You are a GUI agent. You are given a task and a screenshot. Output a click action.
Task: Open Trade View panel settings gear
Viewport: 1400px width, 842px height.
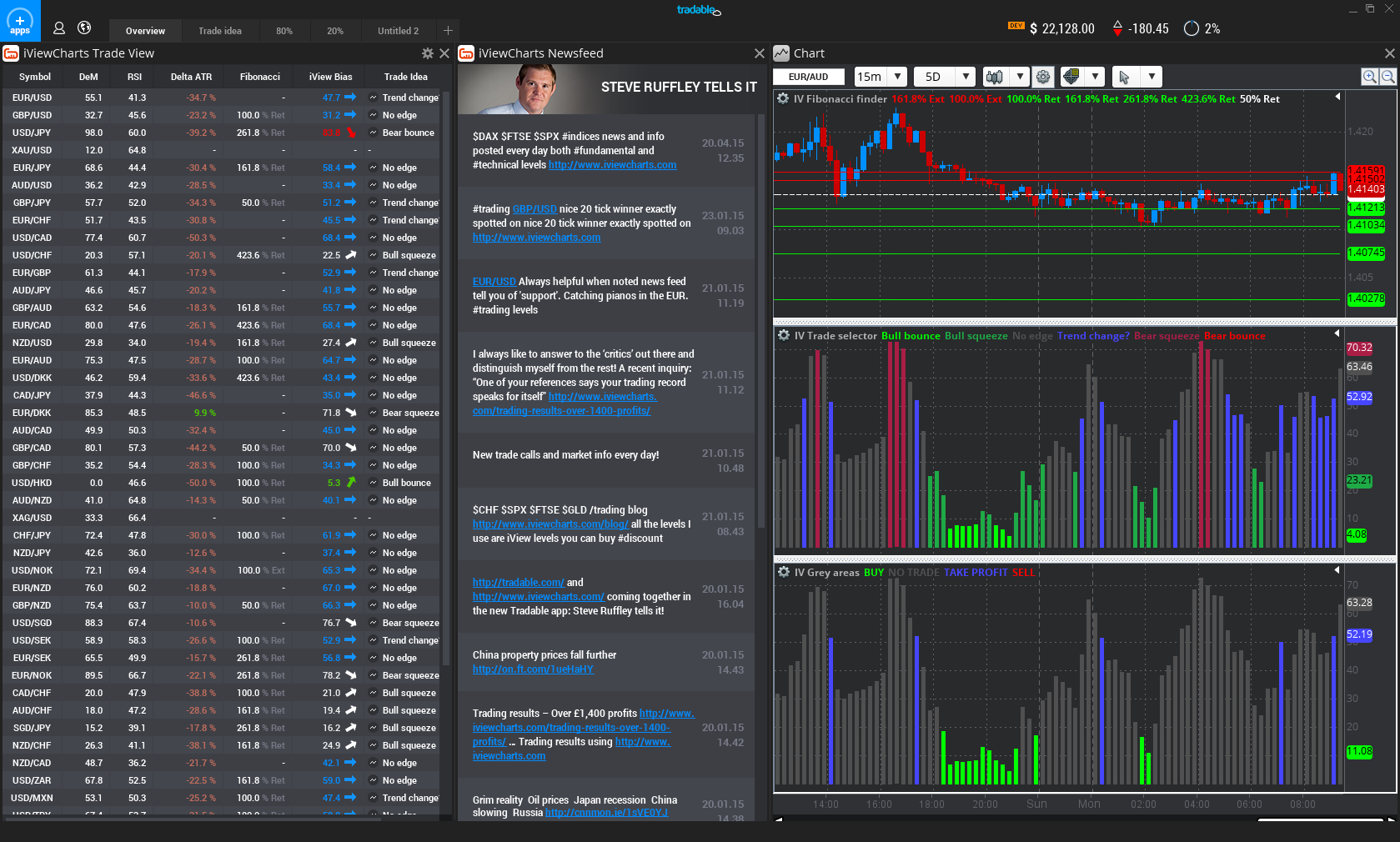coord(428,53)
